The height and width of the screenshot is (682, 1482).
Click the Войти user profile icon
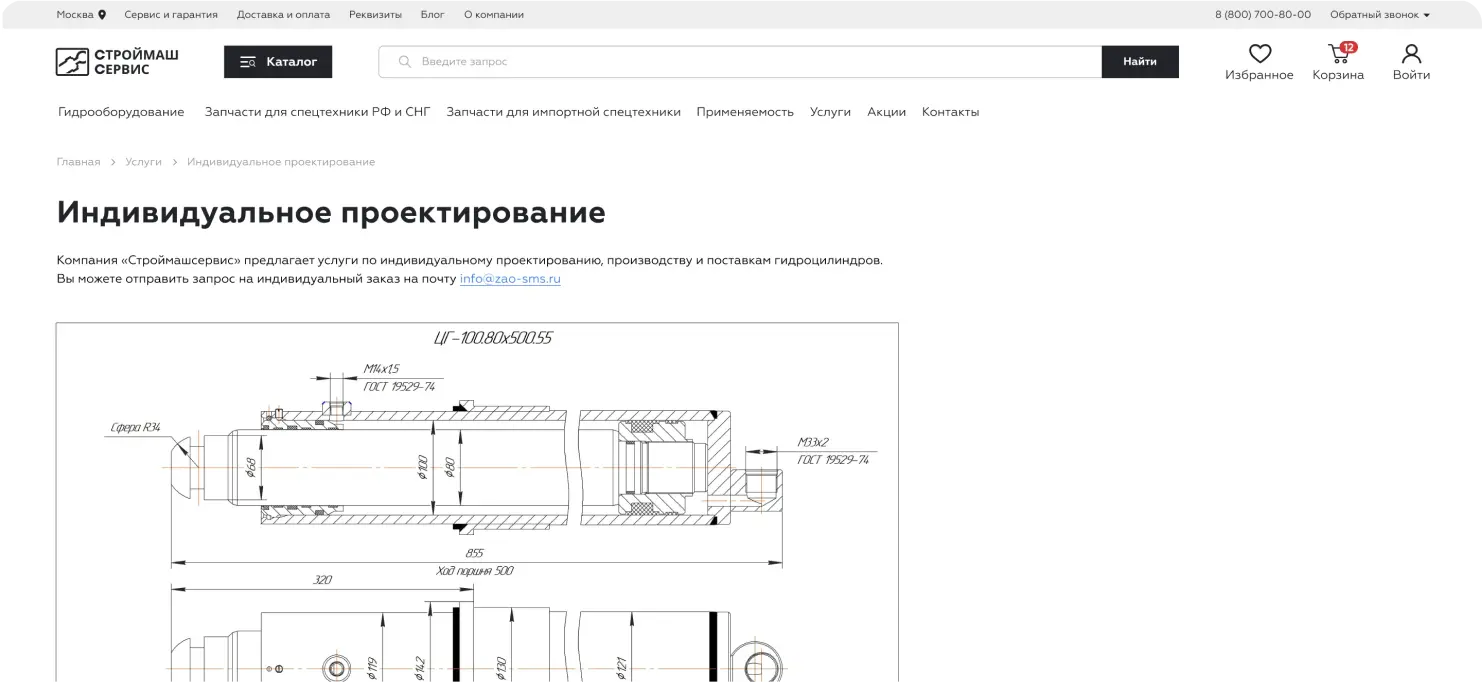1410,54
